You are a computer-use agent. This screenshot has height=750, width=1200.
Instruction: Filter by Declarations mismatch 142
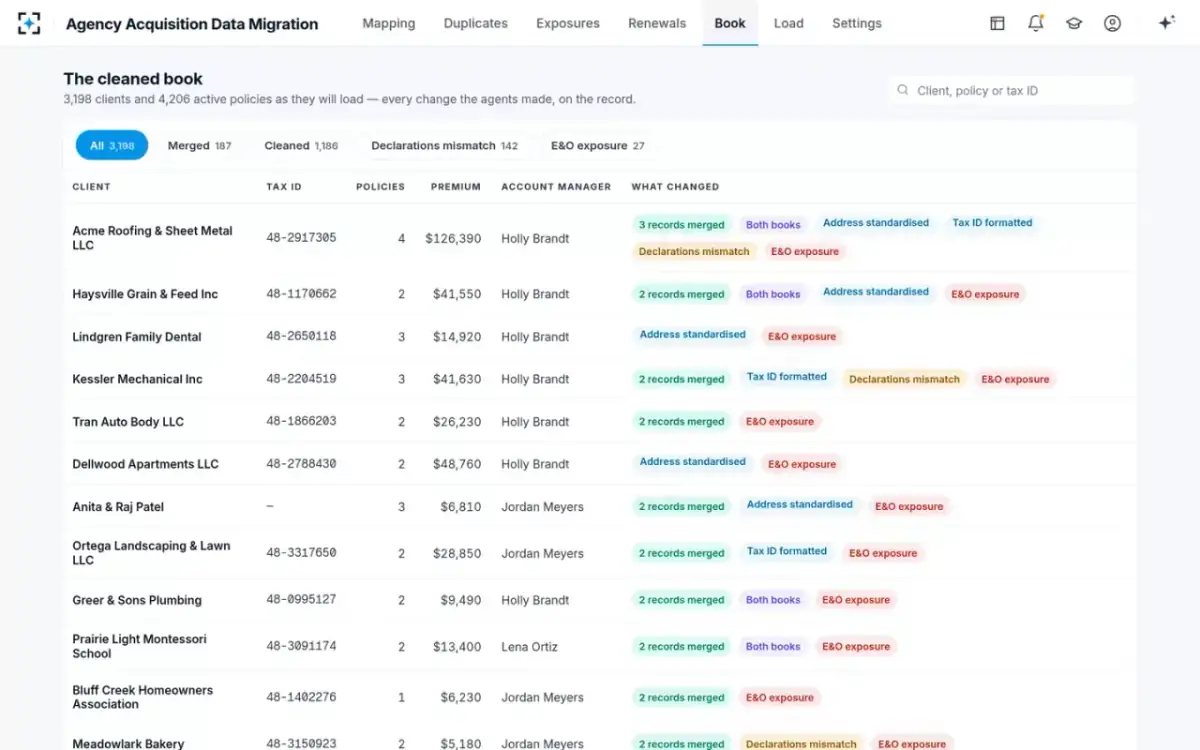click(444, 145)
